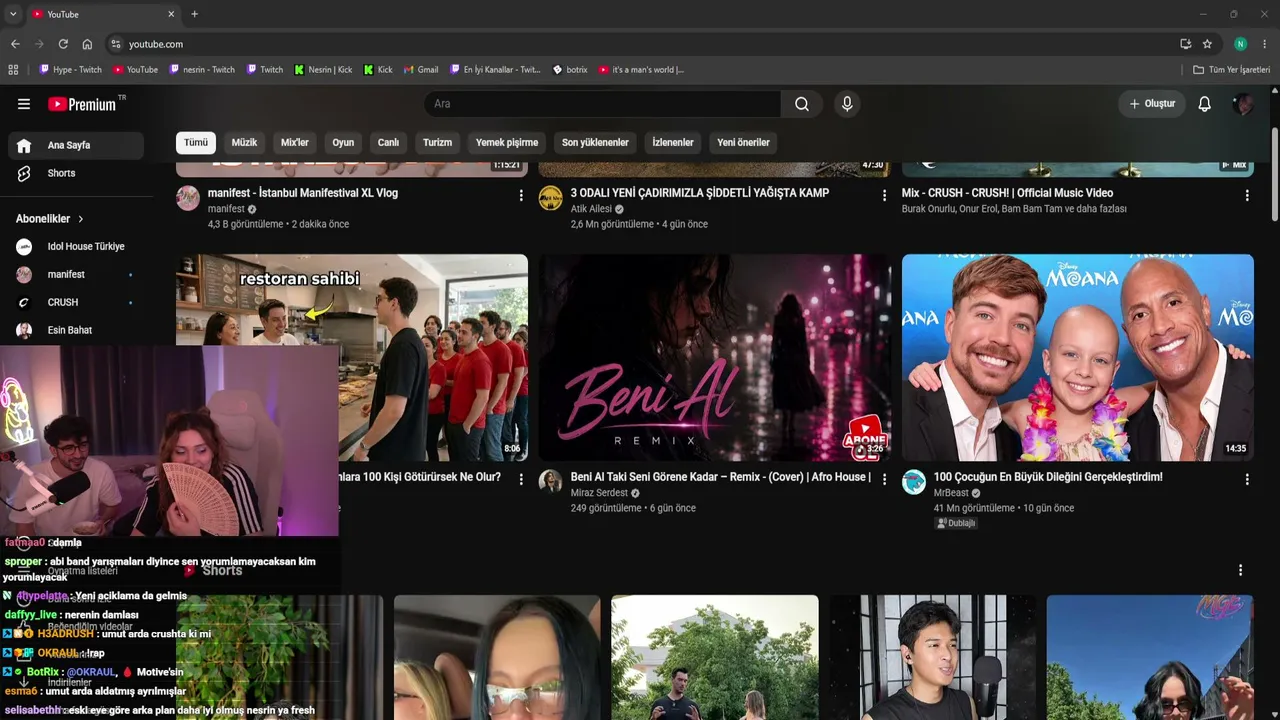
Task: Select the Yeni öneriler filter chip
Action: (x=743, y=143)
